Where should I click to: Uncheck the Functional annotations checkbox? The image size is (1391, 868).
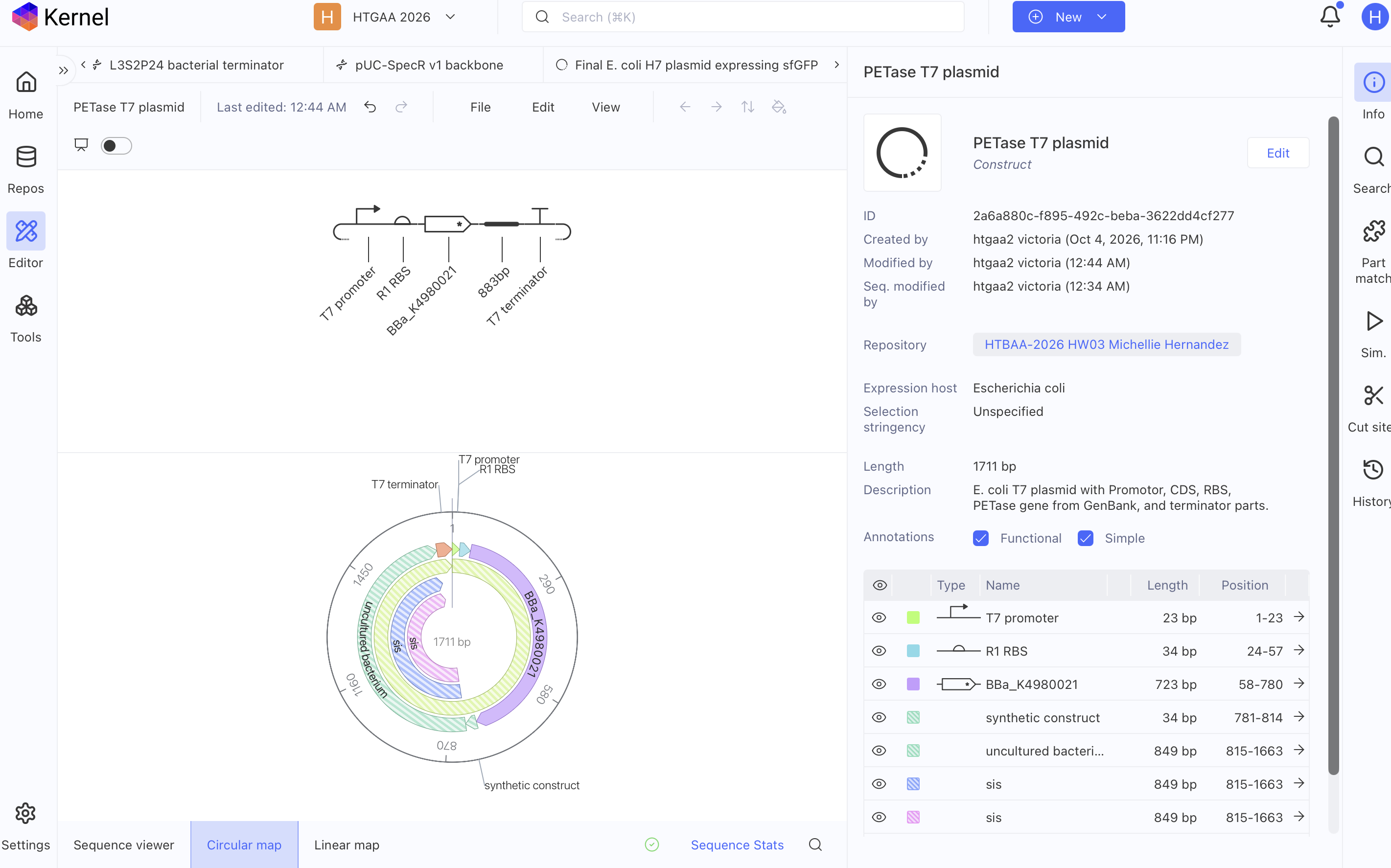point(981,538)
